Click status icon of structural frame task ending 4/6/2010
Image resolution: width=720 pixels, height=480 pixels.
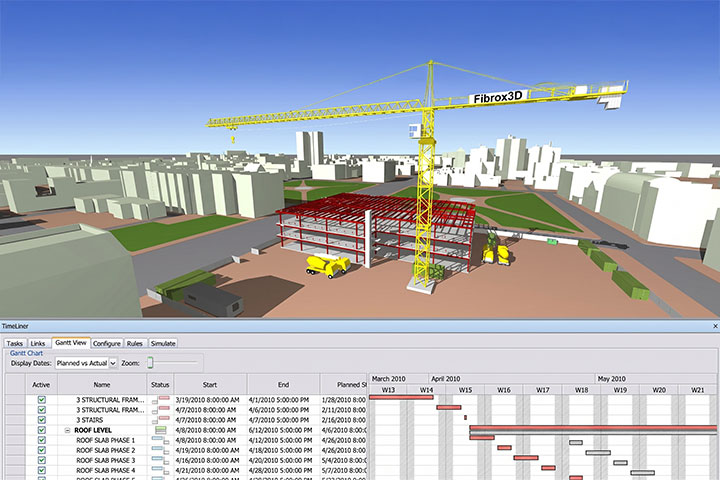click(x=161, y=410)
